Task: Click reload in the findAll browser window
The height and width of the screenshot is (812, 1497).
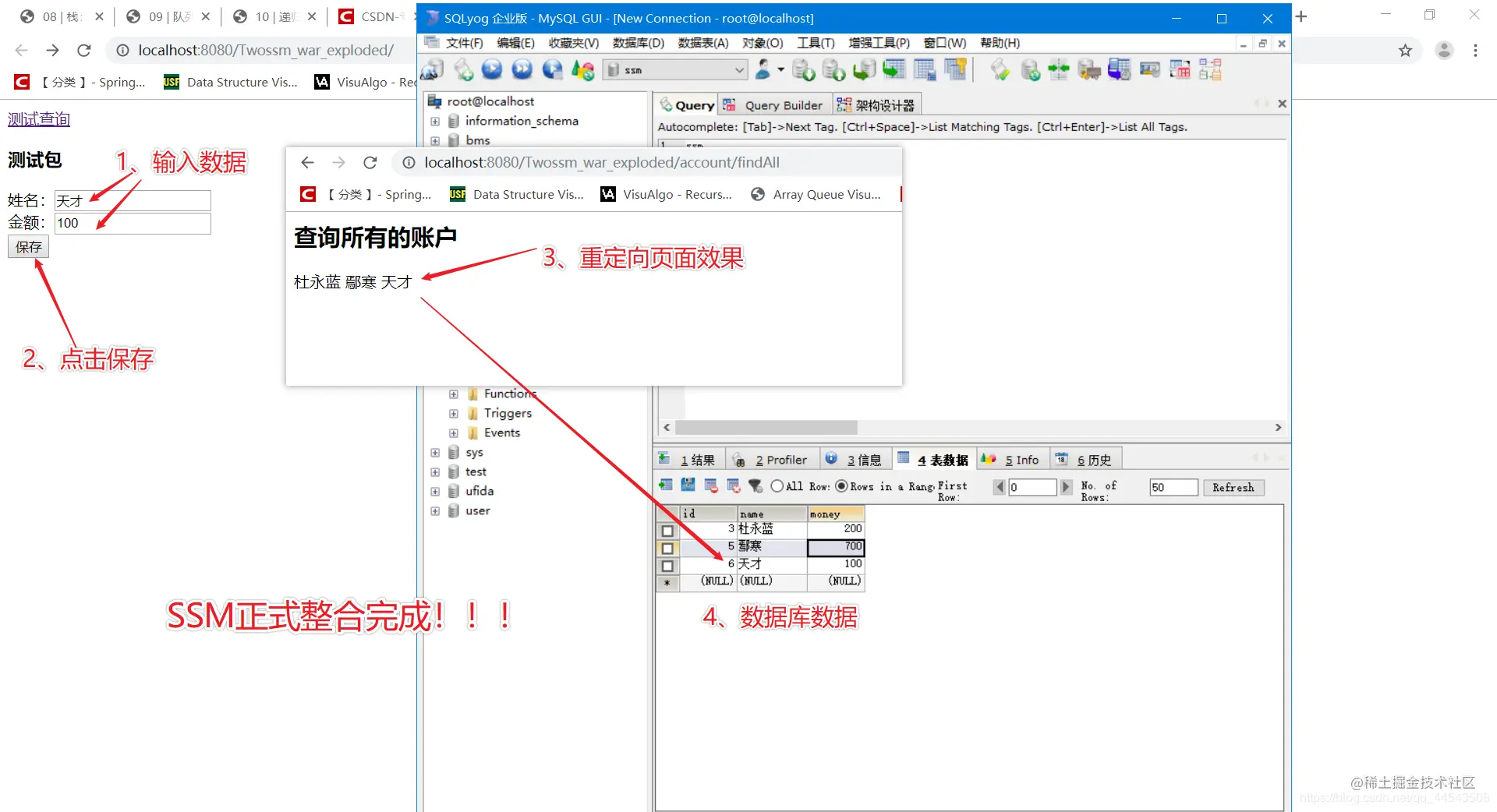Action: tap(370, 162)
